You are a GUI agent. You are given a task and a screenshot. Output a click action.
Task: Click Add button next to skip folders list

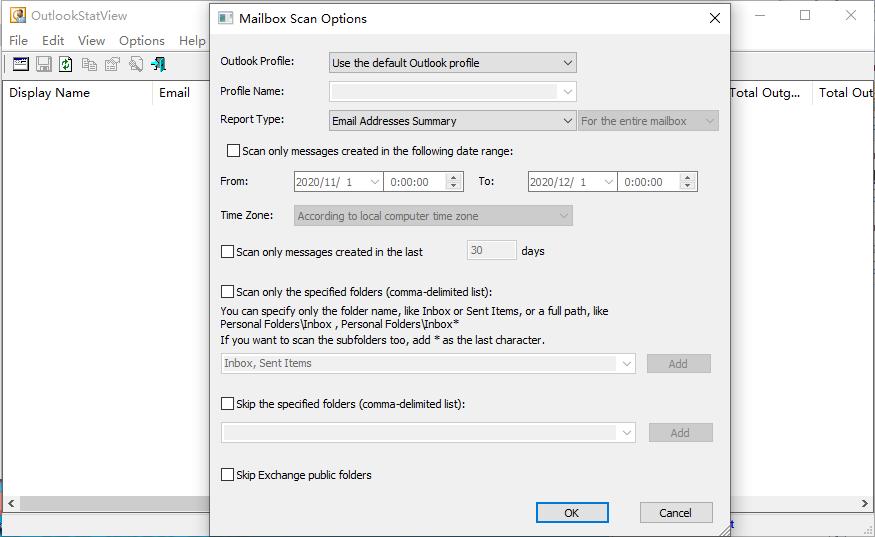click(680, 433)
